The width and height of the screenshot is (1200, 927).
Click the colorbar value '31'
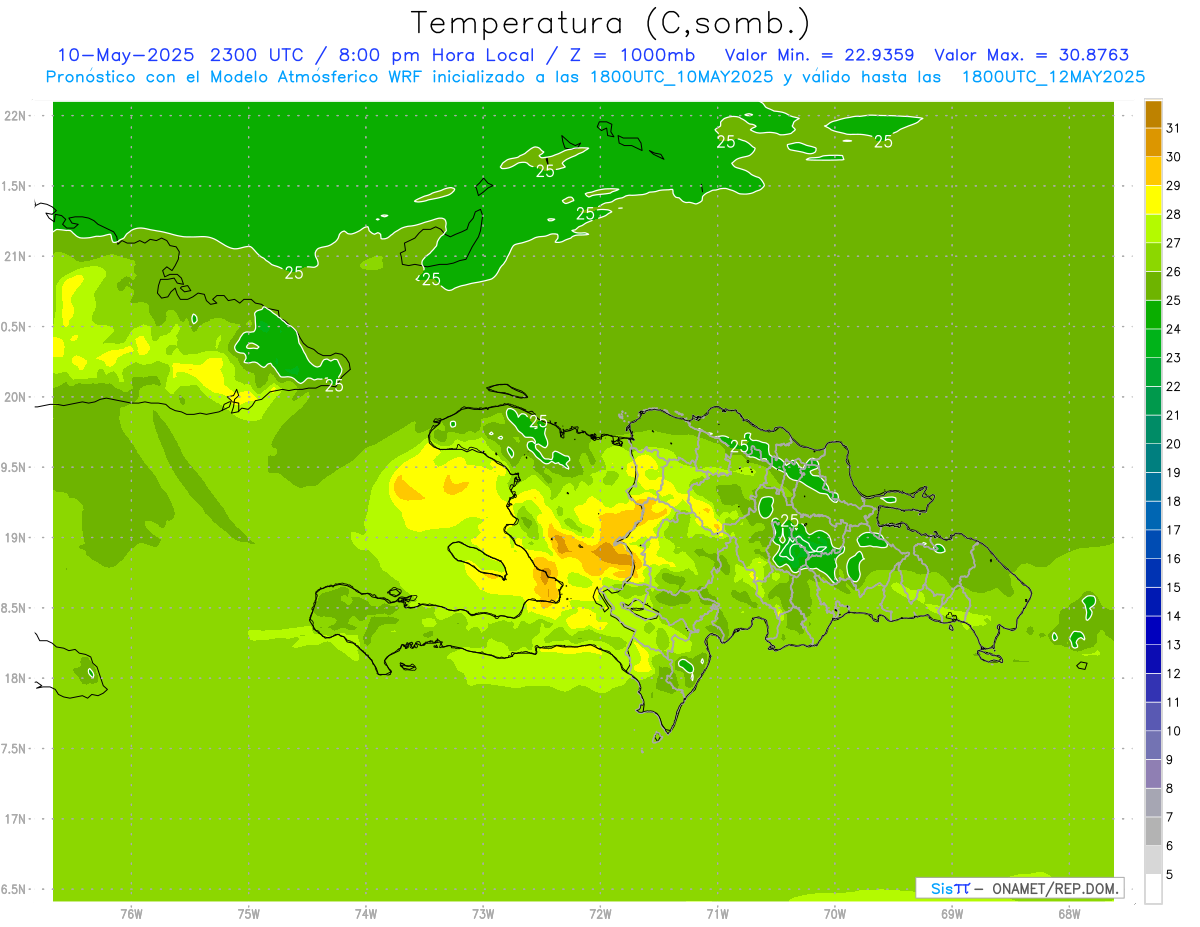click(1173, 128)
